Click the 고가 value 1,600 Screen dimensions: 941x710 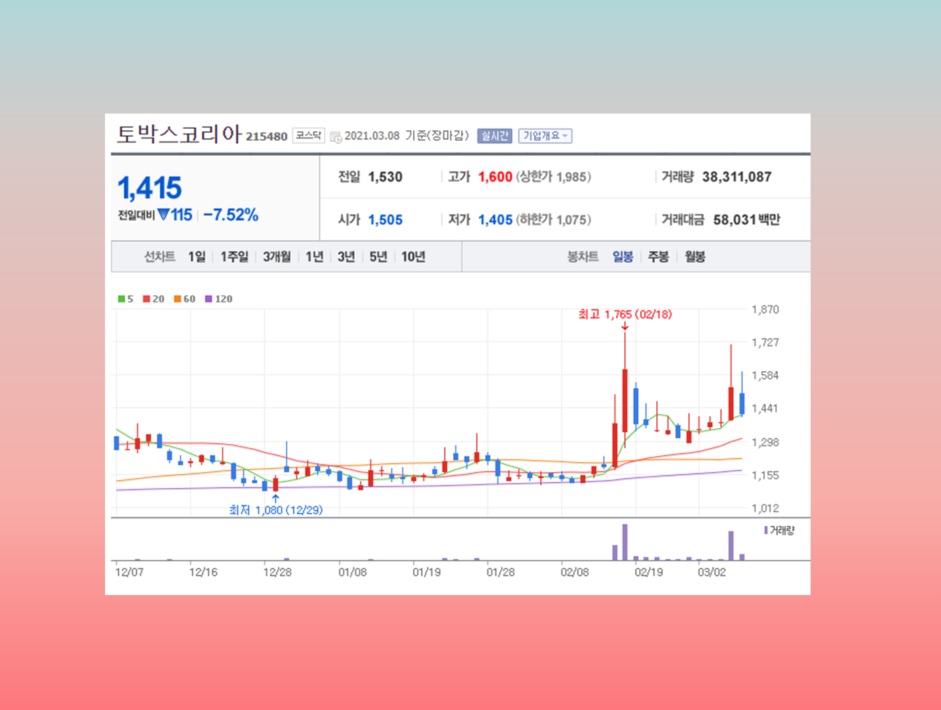[x=495, y=177]
